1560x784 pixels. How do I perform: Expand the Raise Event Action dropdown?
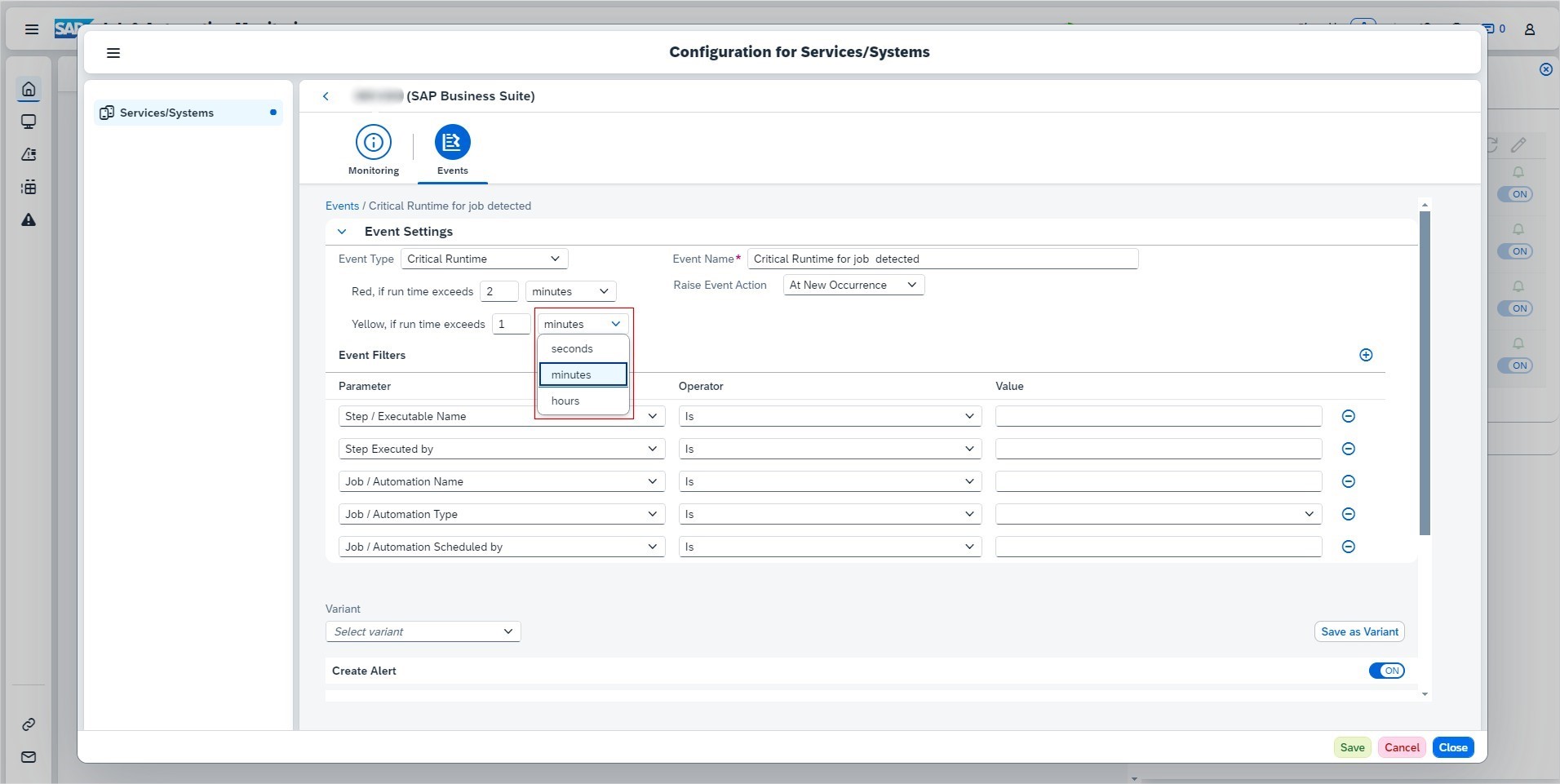click(x=853, y=285)
